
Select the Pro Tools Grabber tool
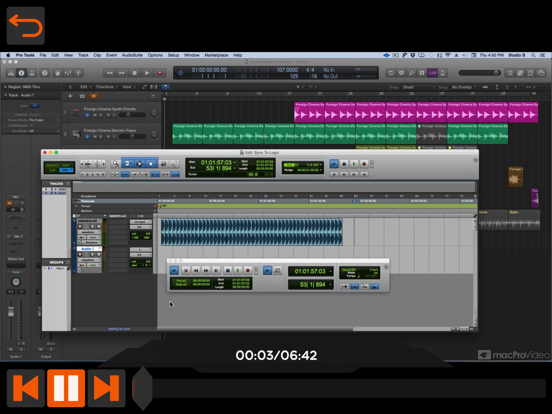151,163
